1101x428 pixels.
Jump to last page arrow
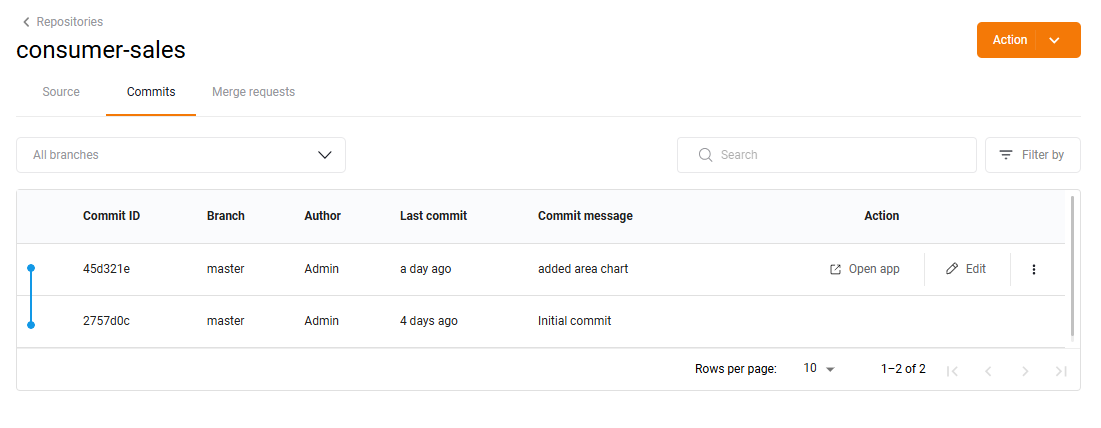(x=1061, y=370)
